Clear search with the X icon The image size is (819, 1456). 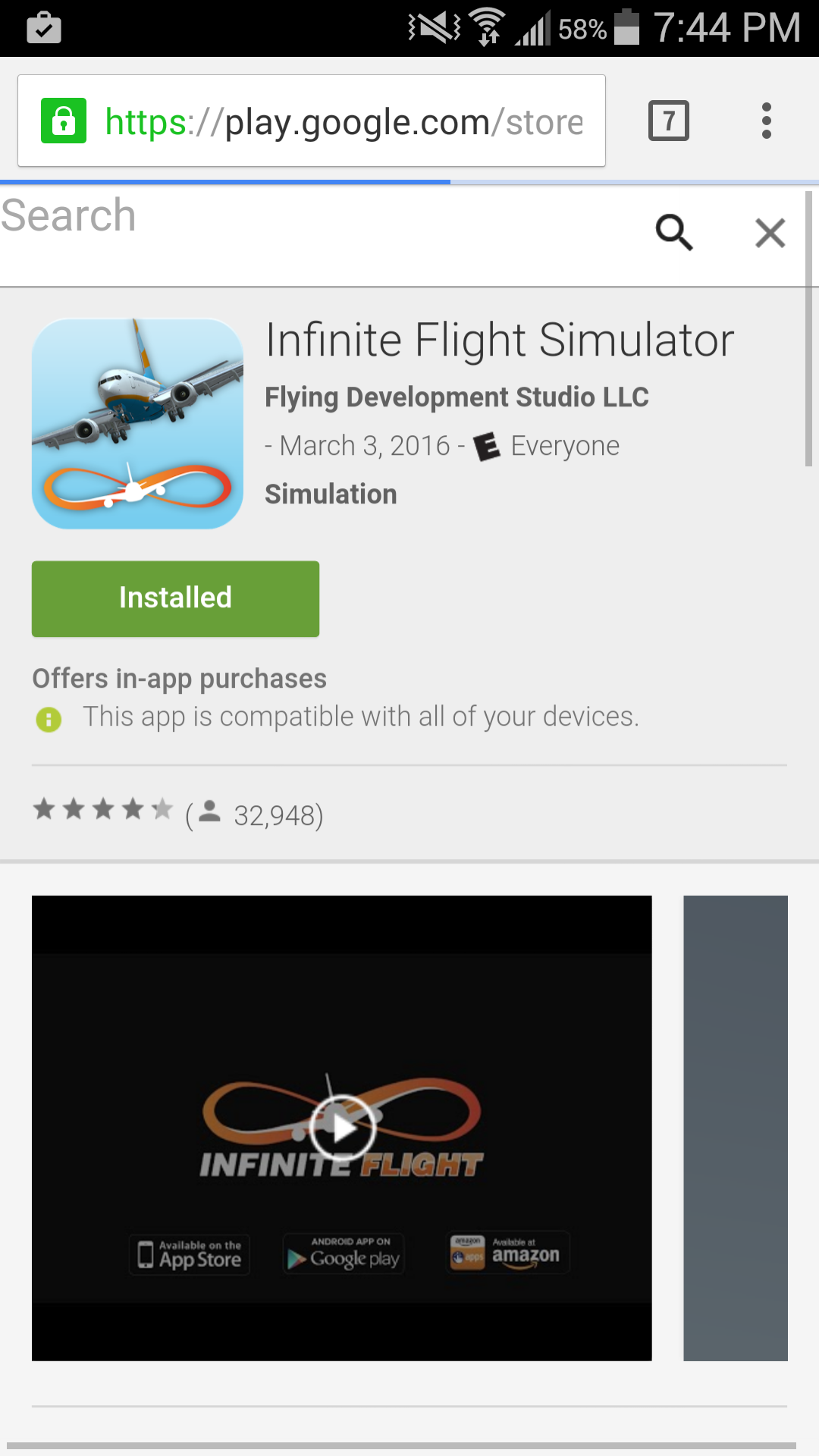click(x=770, y=233)
